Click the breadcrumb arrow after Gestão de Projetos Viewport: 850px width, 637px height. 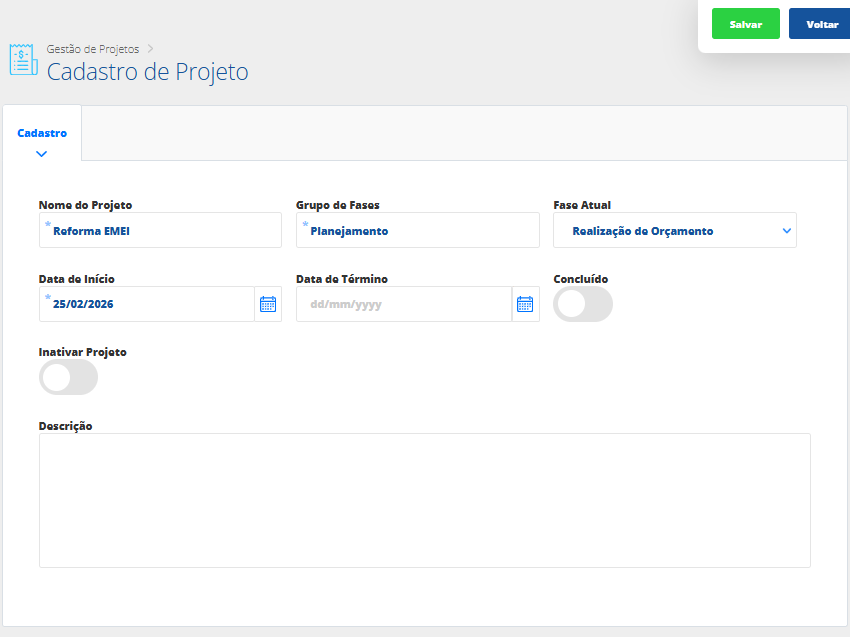point(151,48)
